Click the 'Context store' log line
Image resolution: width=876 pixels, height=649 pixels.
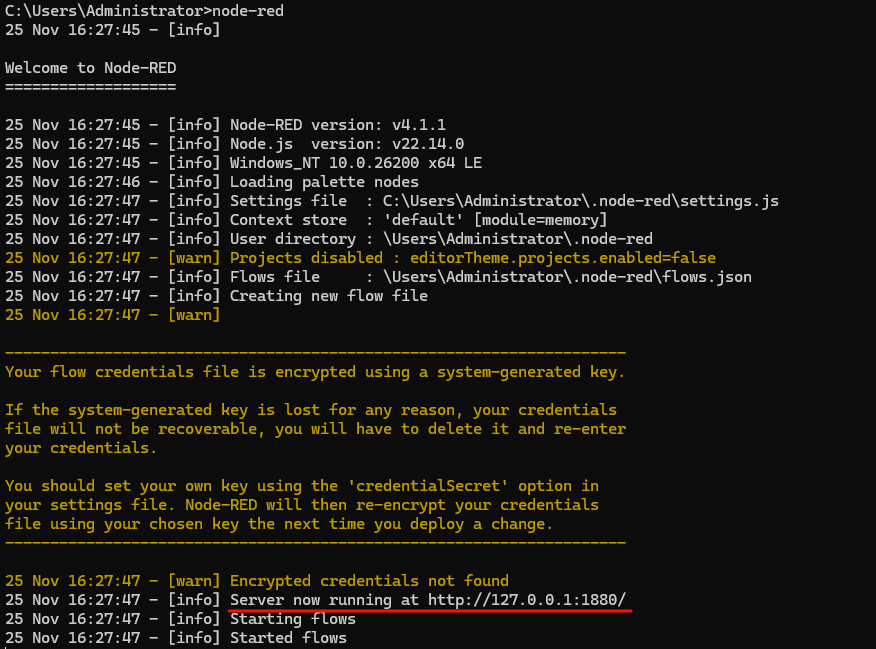[x=306, y=220]
